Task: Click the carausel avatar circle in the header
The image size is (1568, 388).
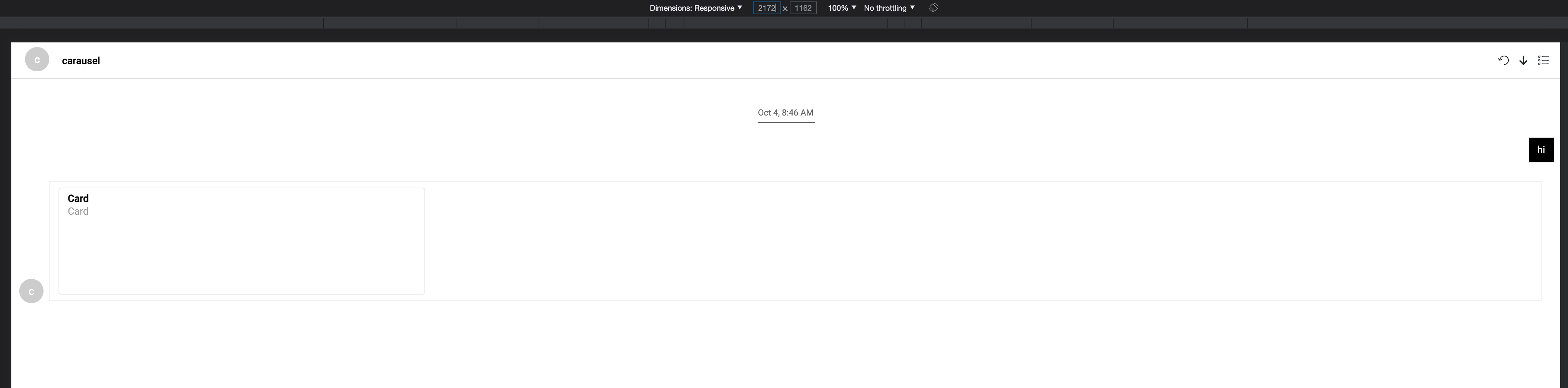Action: click(36, 59)
